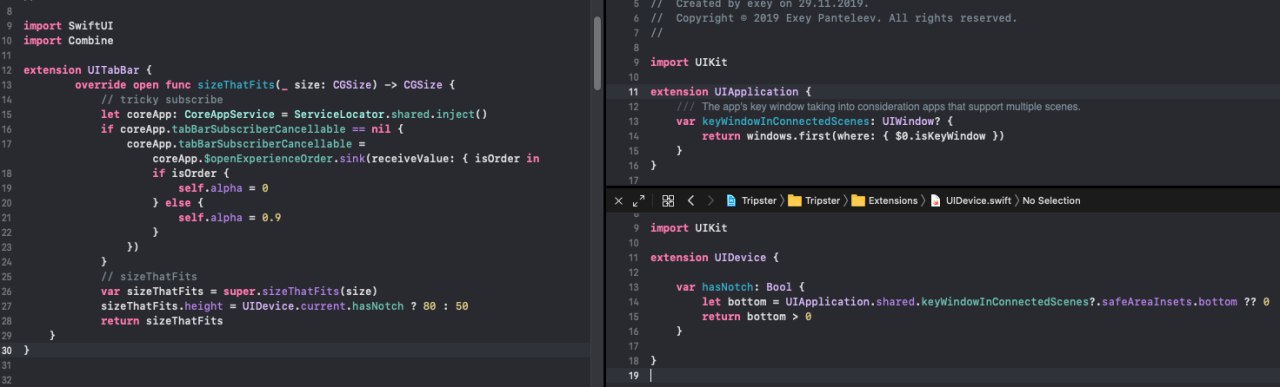Expand the assistant editor to full size
Viewport: 1280px width, 387px height.
[x=639, y=200]
